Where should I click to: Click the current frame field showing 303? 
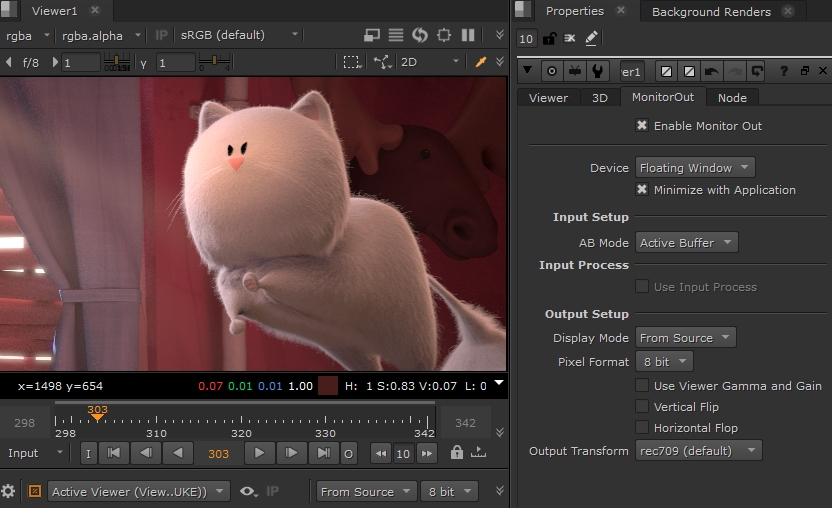tap(218, 454)
